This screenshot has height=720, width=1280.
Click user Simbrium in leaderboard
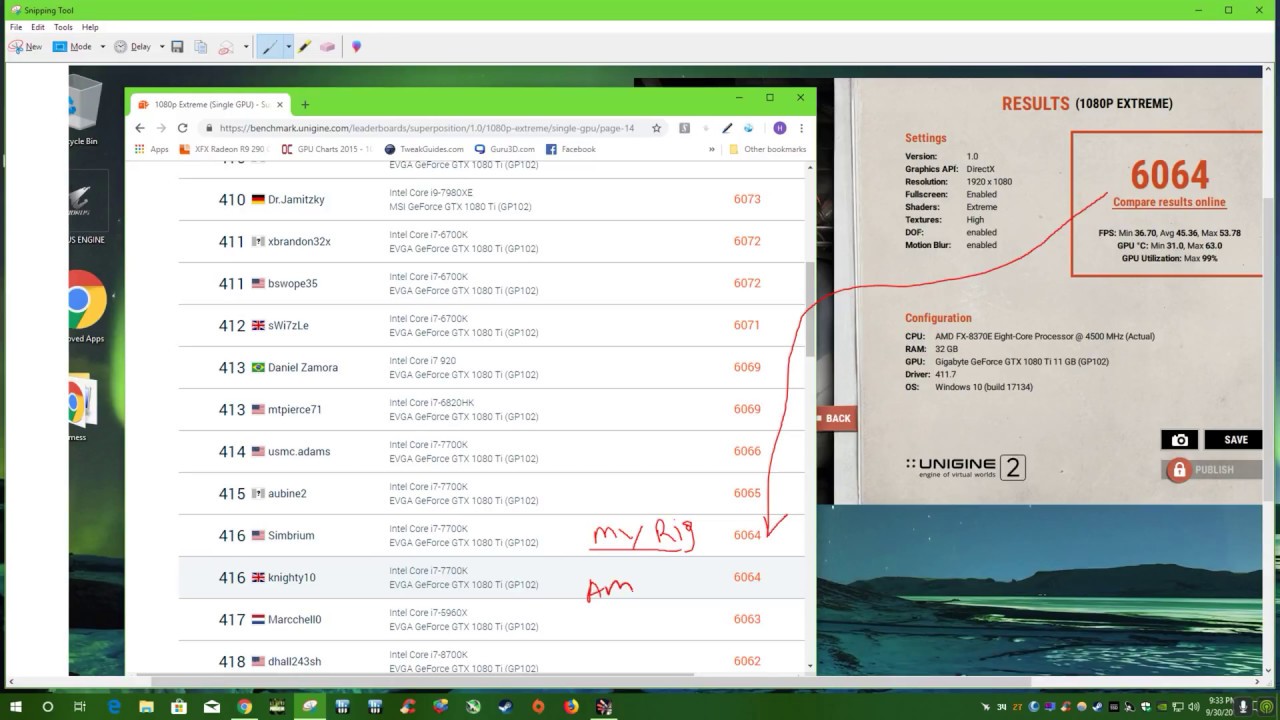click(291, 535)
